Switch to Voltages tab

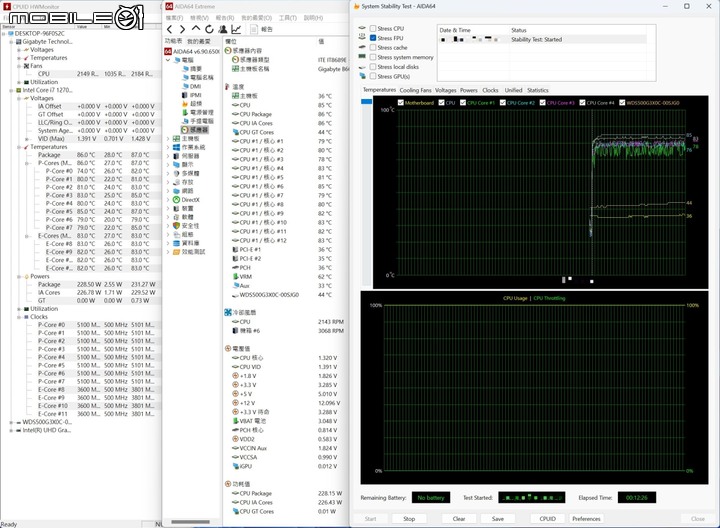(x=445, y=90)
